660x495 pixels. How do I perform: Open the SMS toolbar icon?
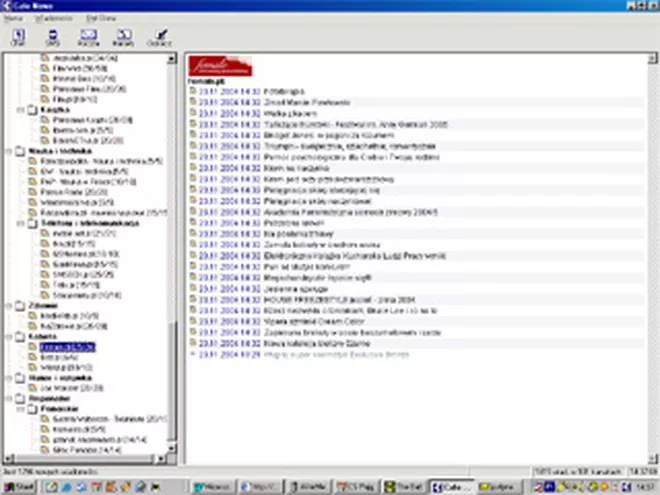tap(52, 37)
